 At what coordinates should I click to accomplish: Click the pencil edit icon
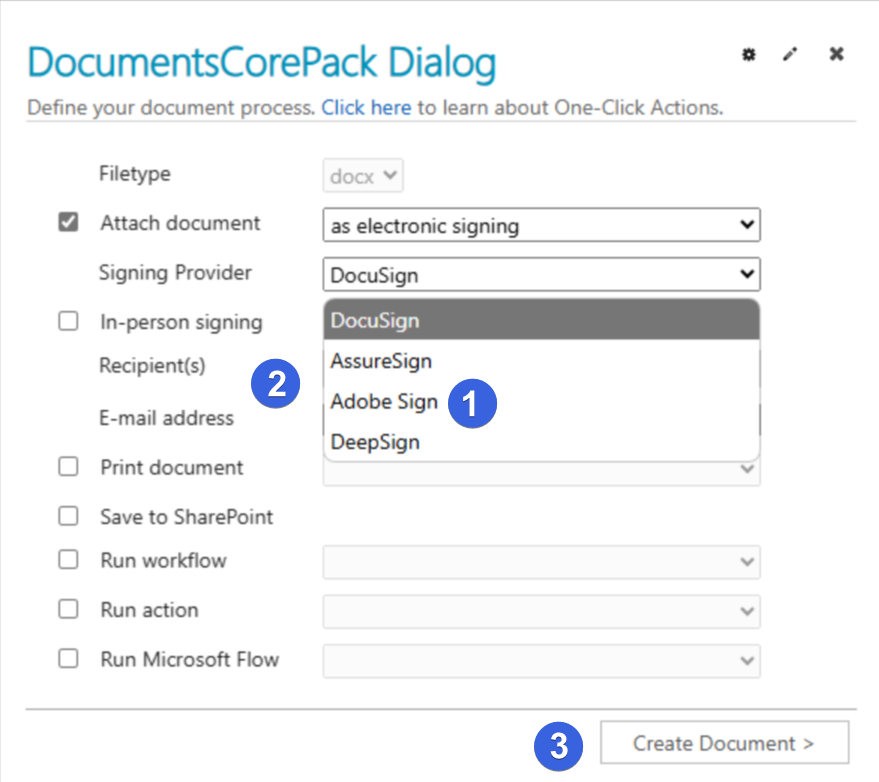pos(790,54)
